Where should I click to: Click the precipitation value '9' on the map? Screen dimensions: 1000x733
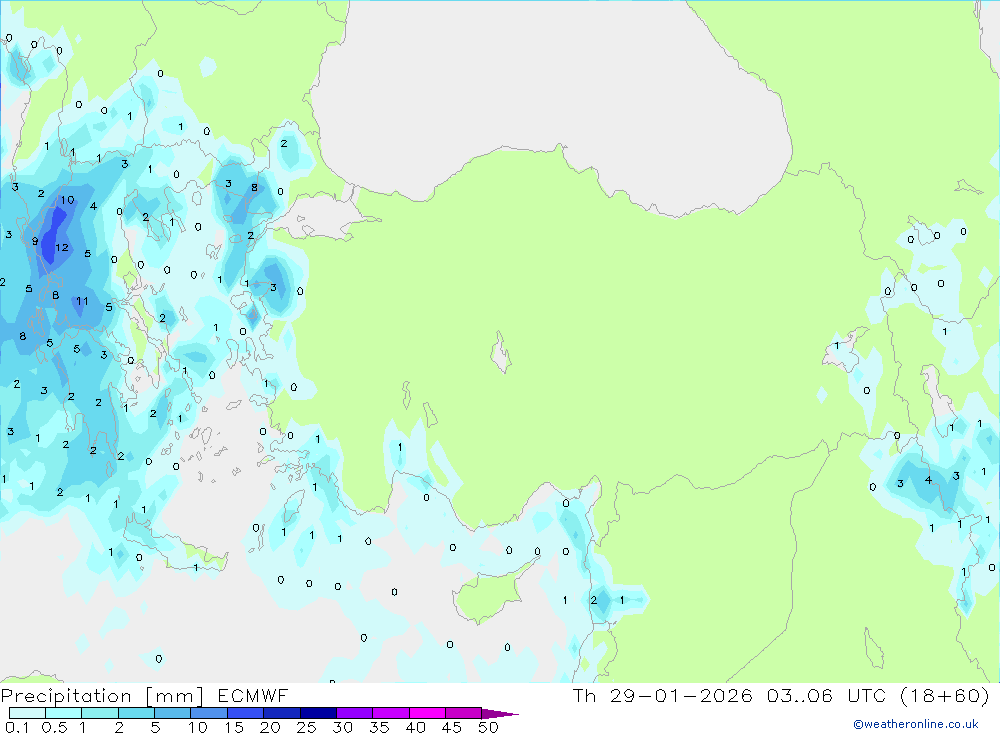[35, 241]
